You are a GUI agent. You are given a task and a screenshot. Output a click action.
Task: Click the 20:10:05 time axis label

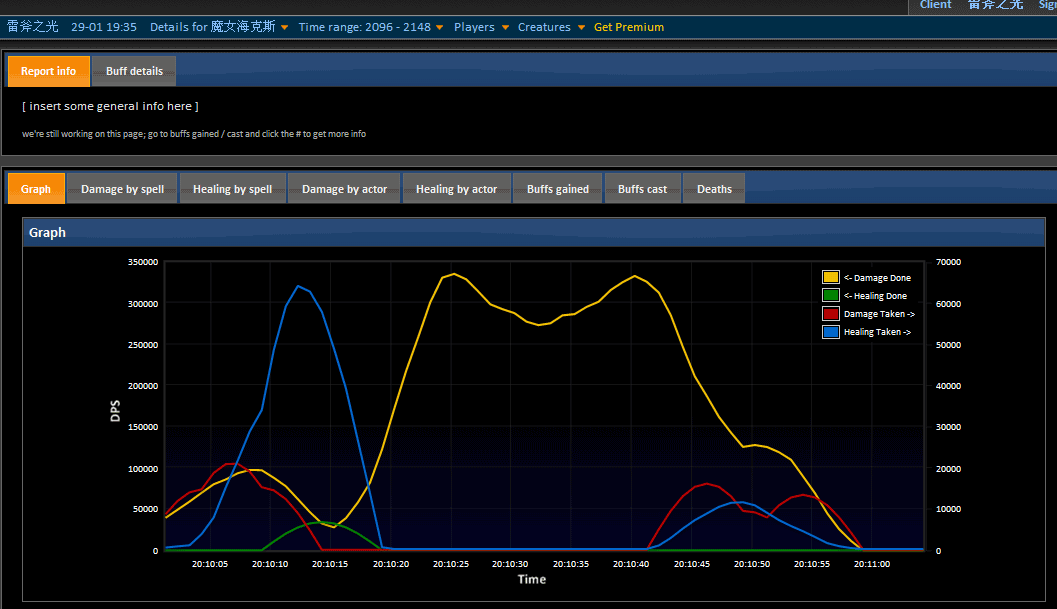210,564
